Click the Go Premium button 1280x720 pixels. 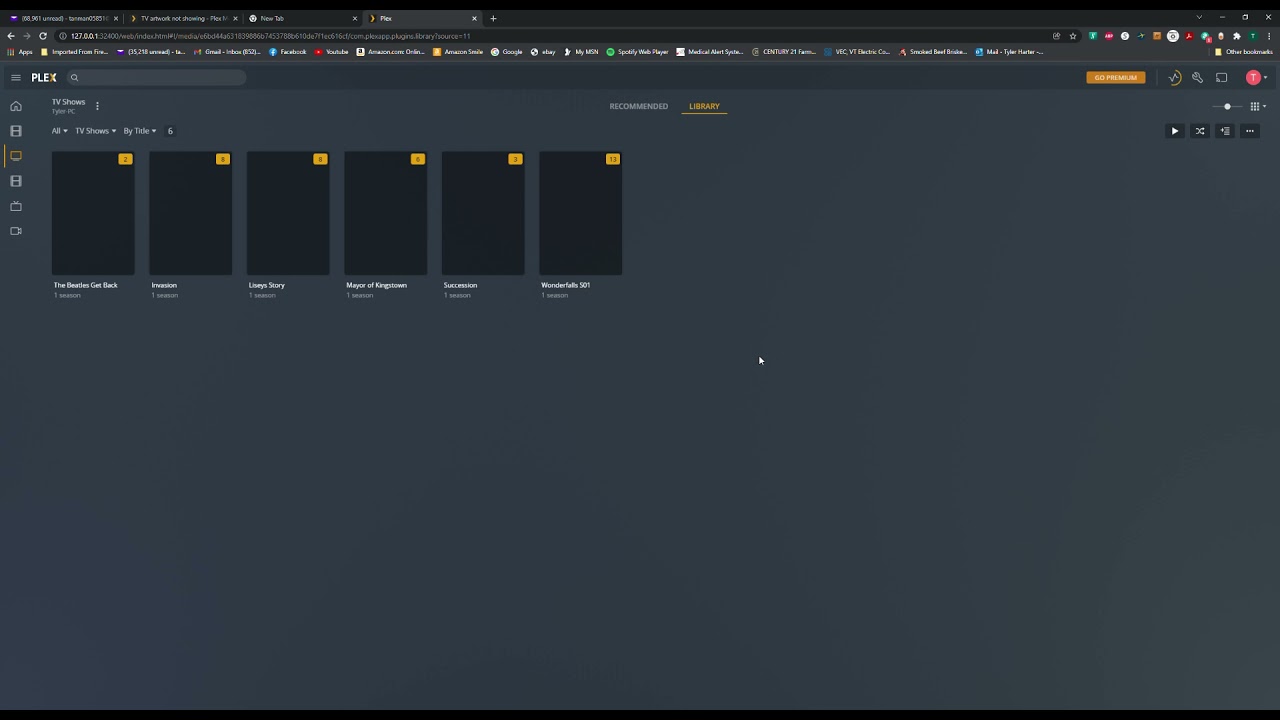(x=1115, y=77)
